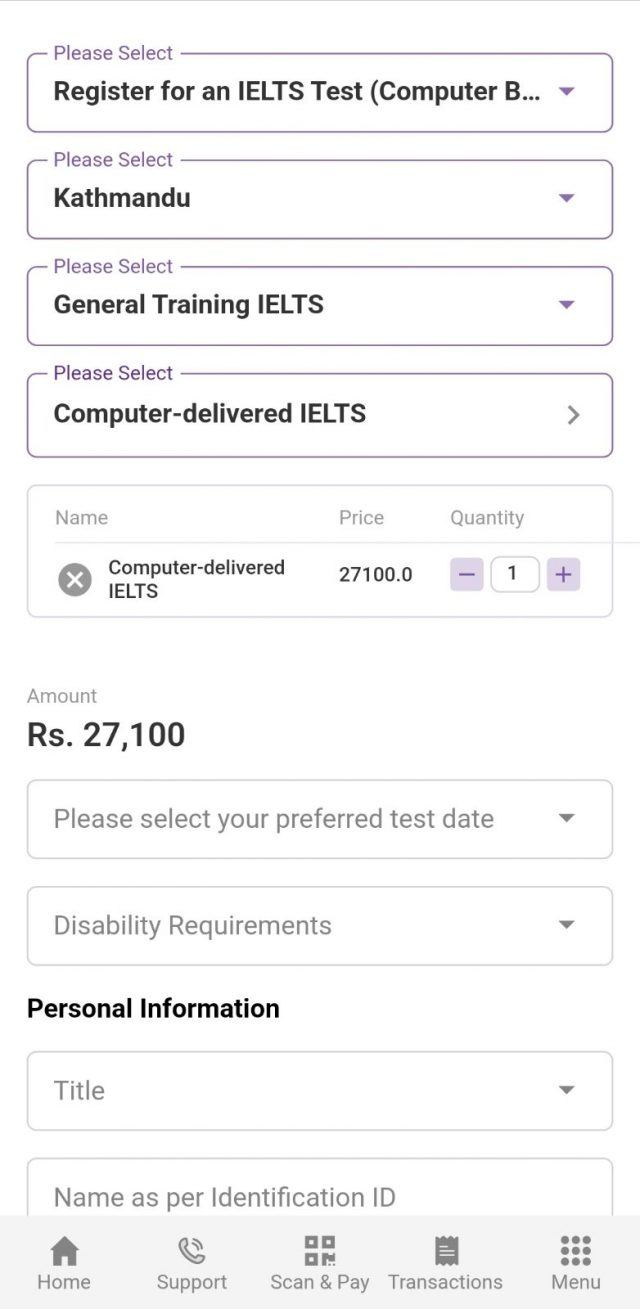
Task: Expand the Disability Requirements dropdown
Action: click(x=320, y=925)
